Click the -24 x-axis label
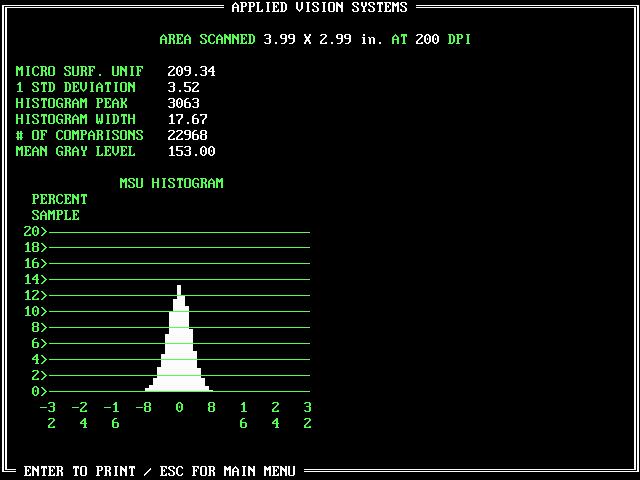The image size is (640, 480). [x=80, y=415]
